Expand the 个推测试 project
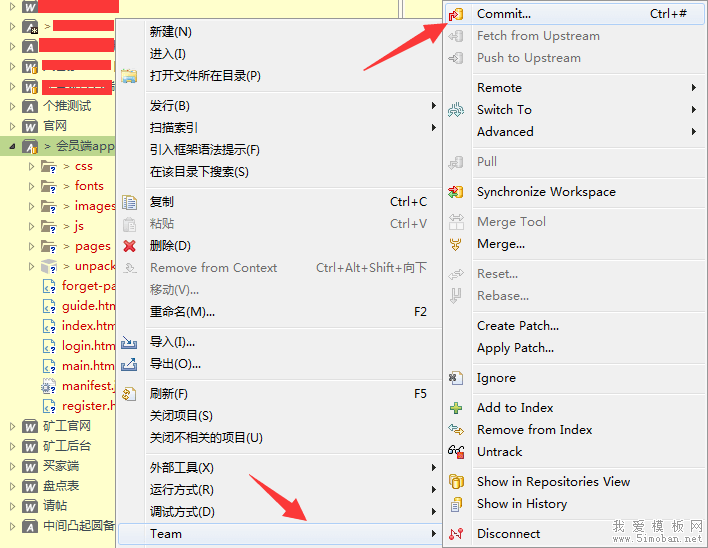Screen dimensions: 708x548 coord(12,107)
